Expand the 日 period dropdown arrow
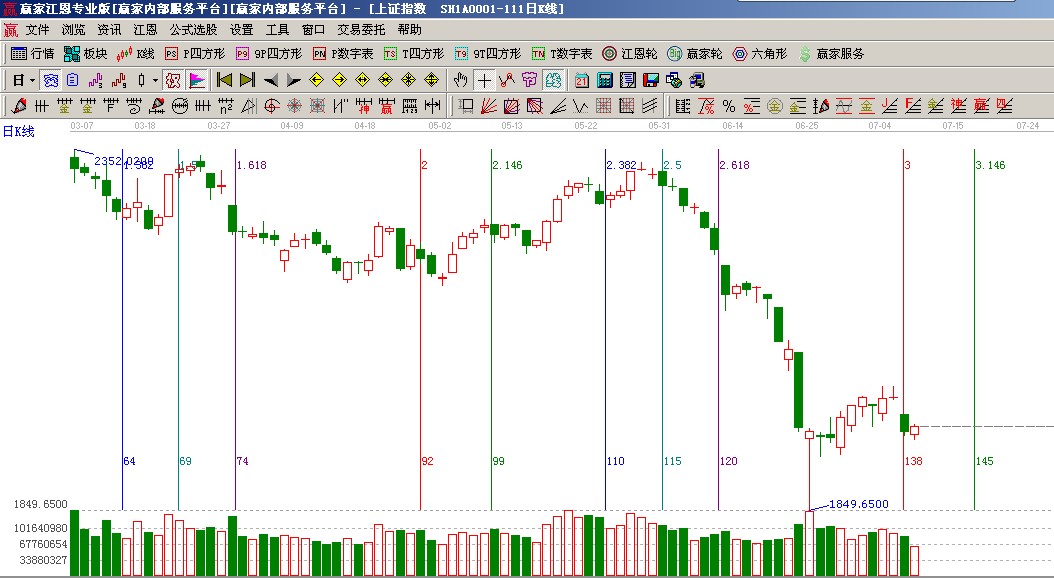Screen dimensions: 1054x580 (x=32, y=80)
